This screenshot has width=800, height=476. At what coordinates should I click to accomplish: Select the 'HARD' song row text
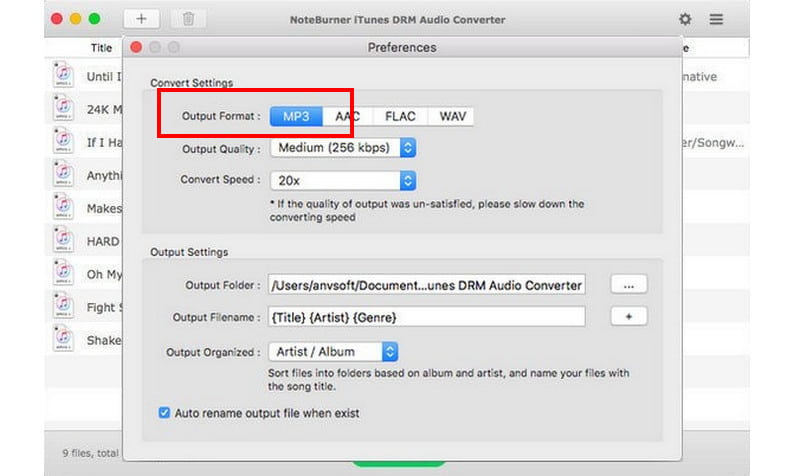coord(103,241)
